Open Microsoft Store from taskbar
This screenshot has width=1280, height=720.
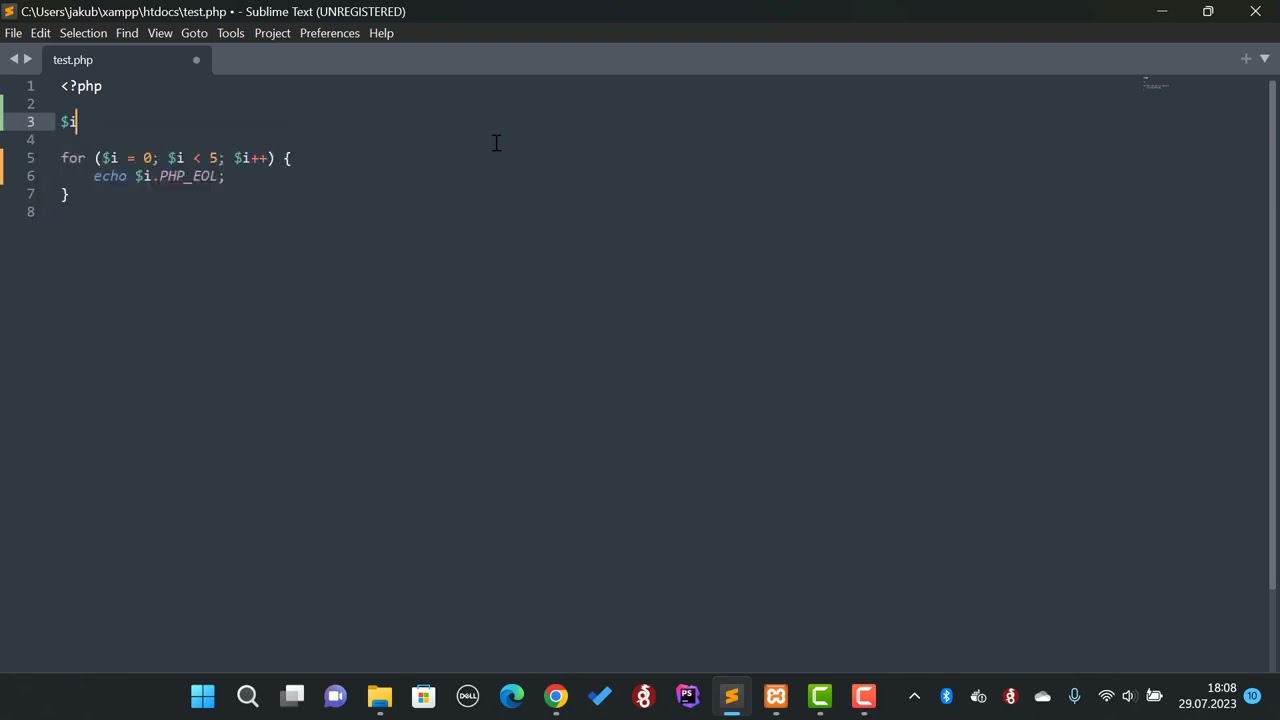point(424,696)
